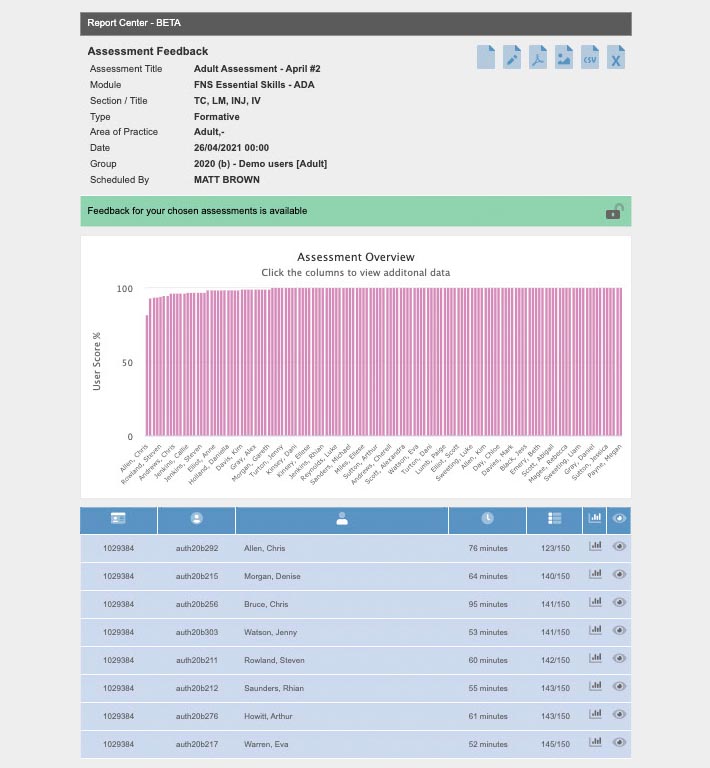
Task: Open chart for Allen, Chris row
Action: [x=595, y=546]
